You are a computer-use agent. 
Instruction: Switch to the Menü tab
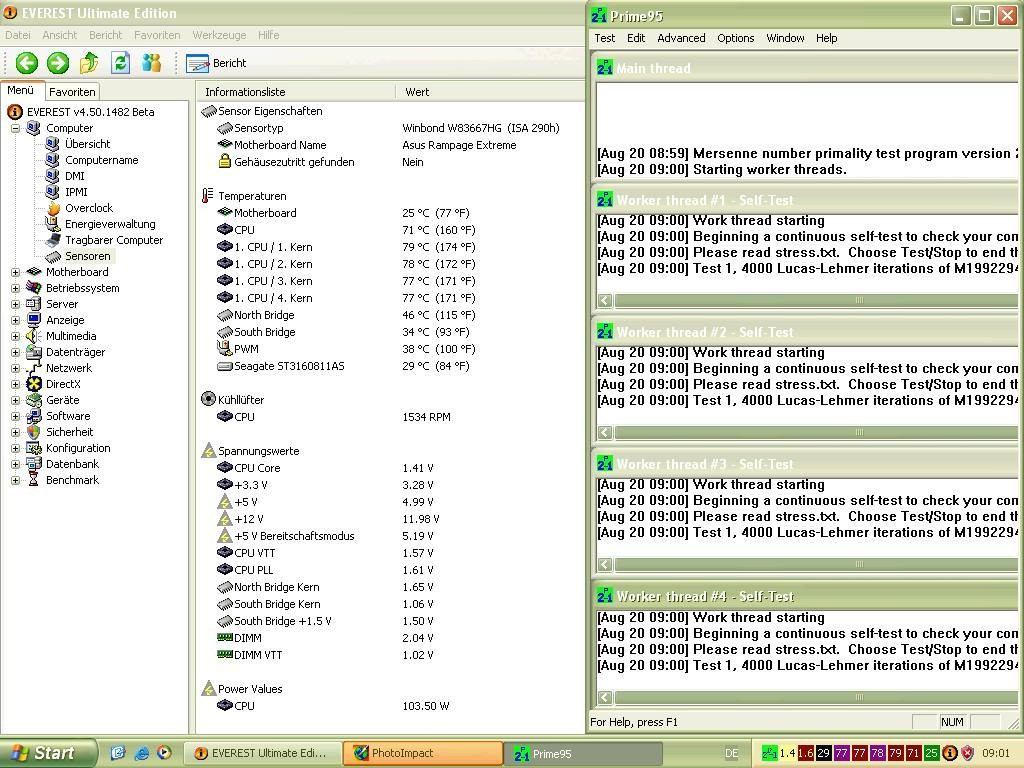pos(21,91)
